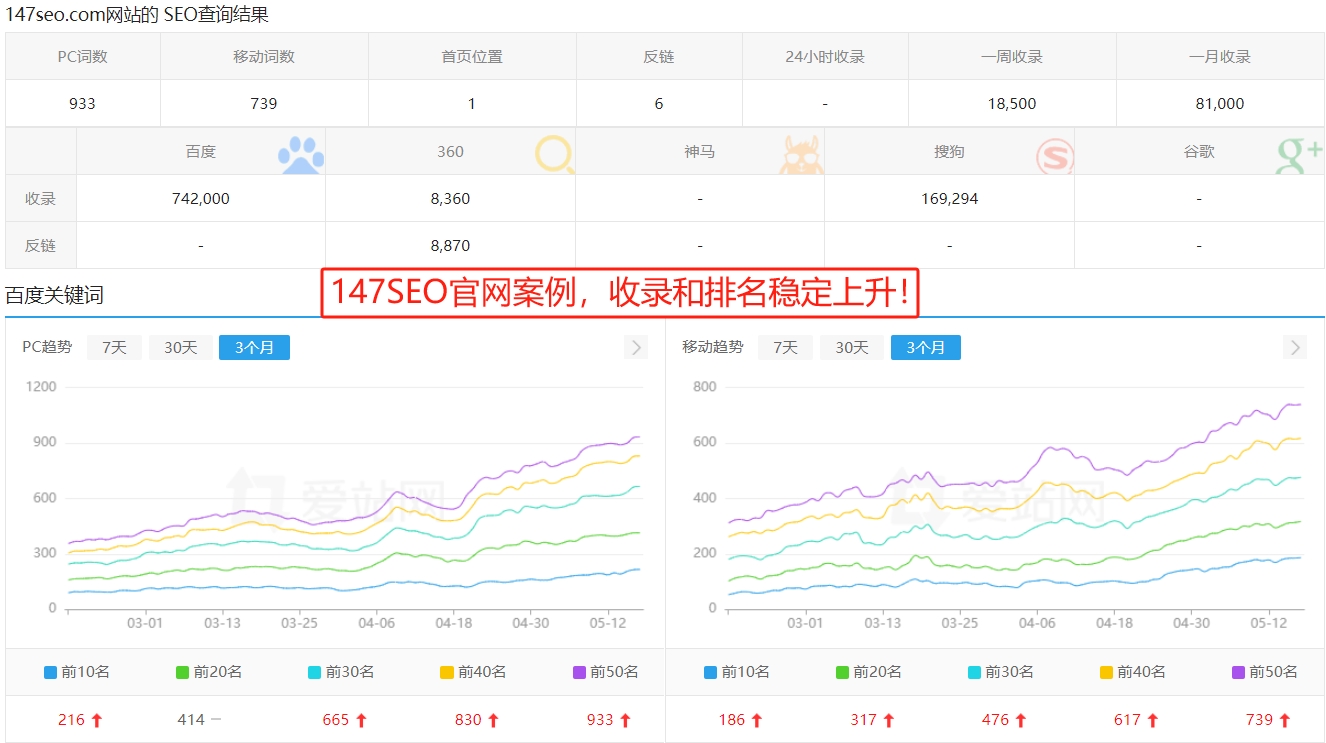Click the 18,500 weekly inclusion value
This screenshot has height=743, width=1326.
click(x=1012, y=103)
